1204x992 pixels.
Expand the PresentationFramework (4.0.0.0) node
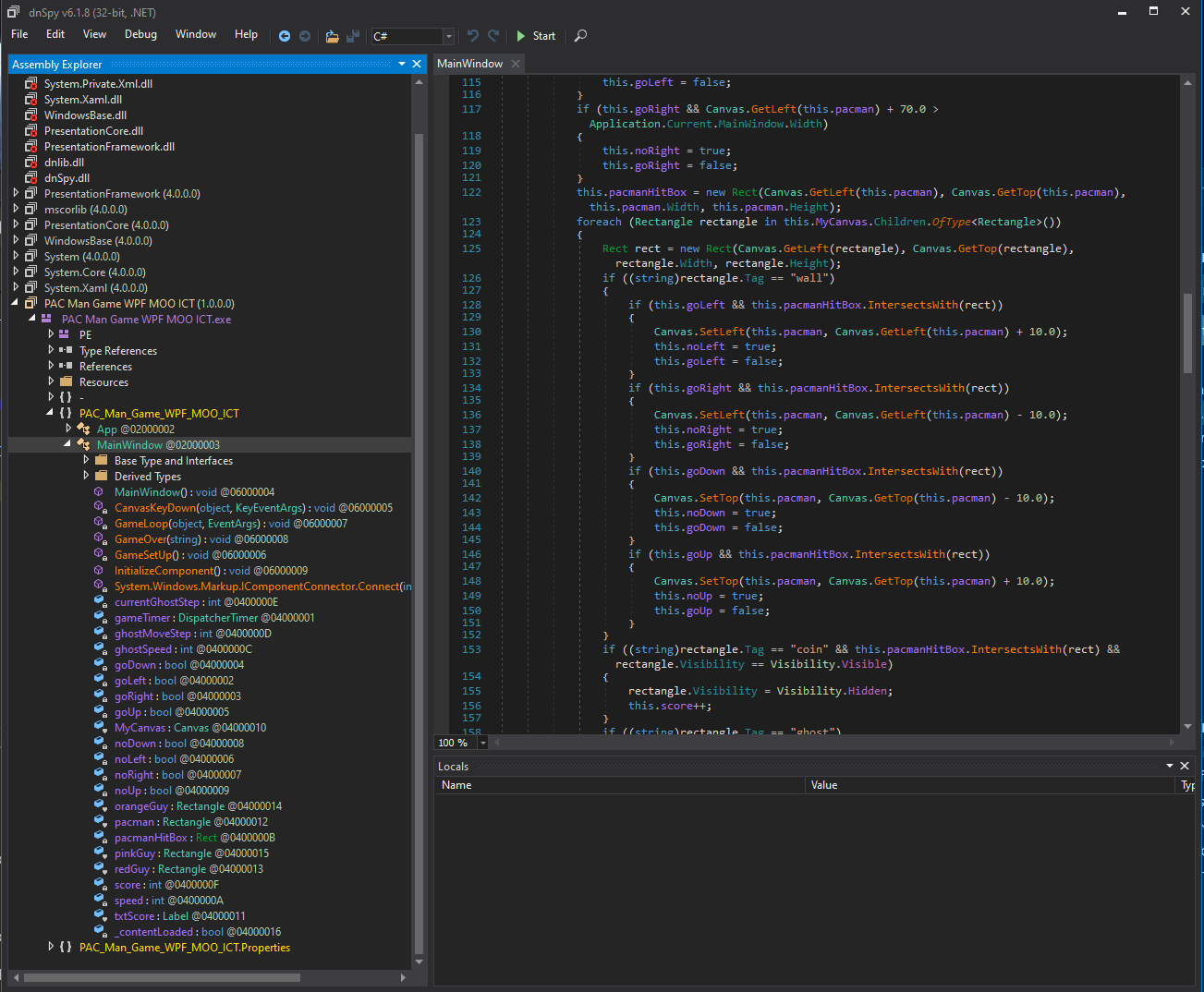coord(16,194)
